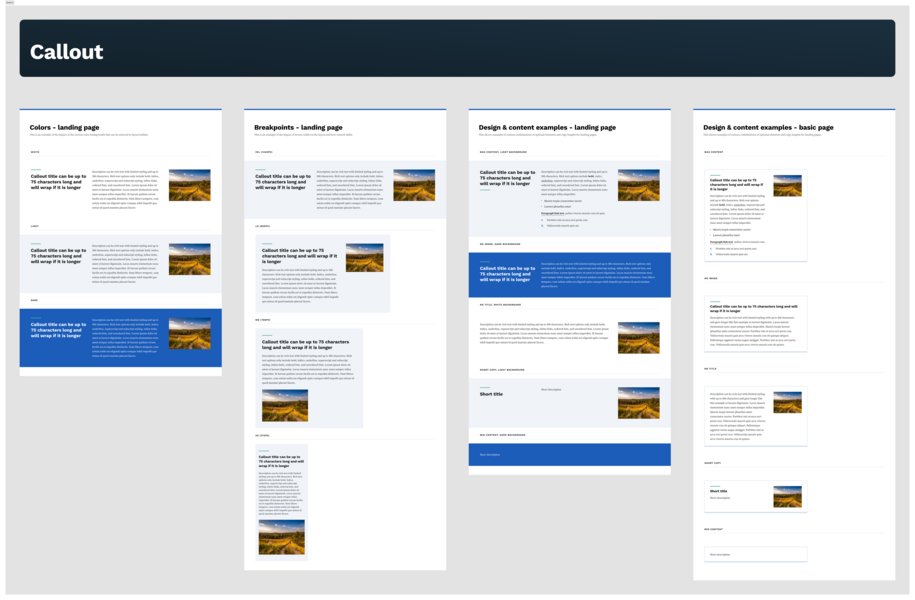
Task: Click the landscape photo in the WHITE callout
Action: tap(190, 185)
